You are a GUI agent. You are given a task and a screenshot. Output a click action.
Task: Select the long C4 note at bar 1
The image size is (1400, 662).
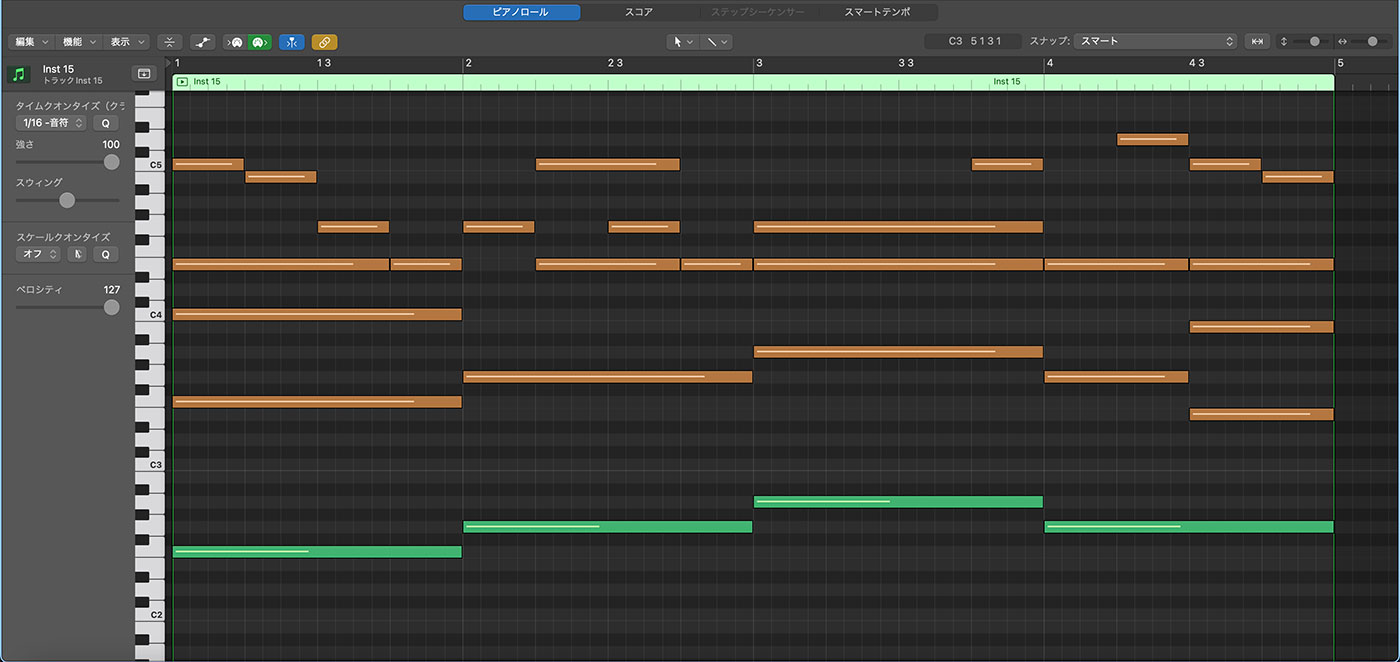(x=317, y=315)
